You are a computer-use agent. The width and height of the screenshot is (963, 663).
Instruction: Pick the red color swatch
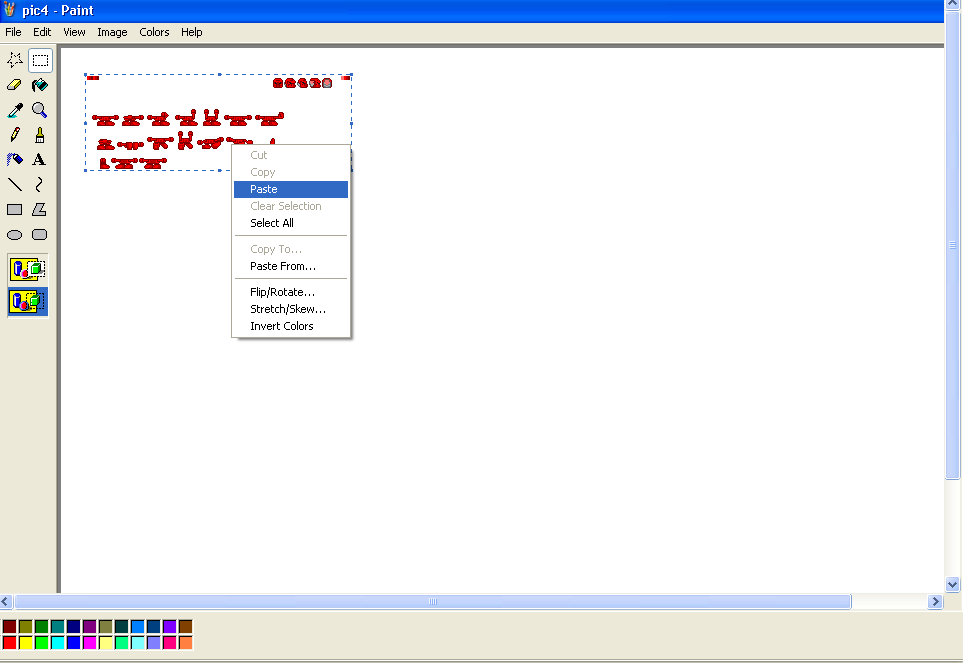pyautogui.click(x=9, y=641)
